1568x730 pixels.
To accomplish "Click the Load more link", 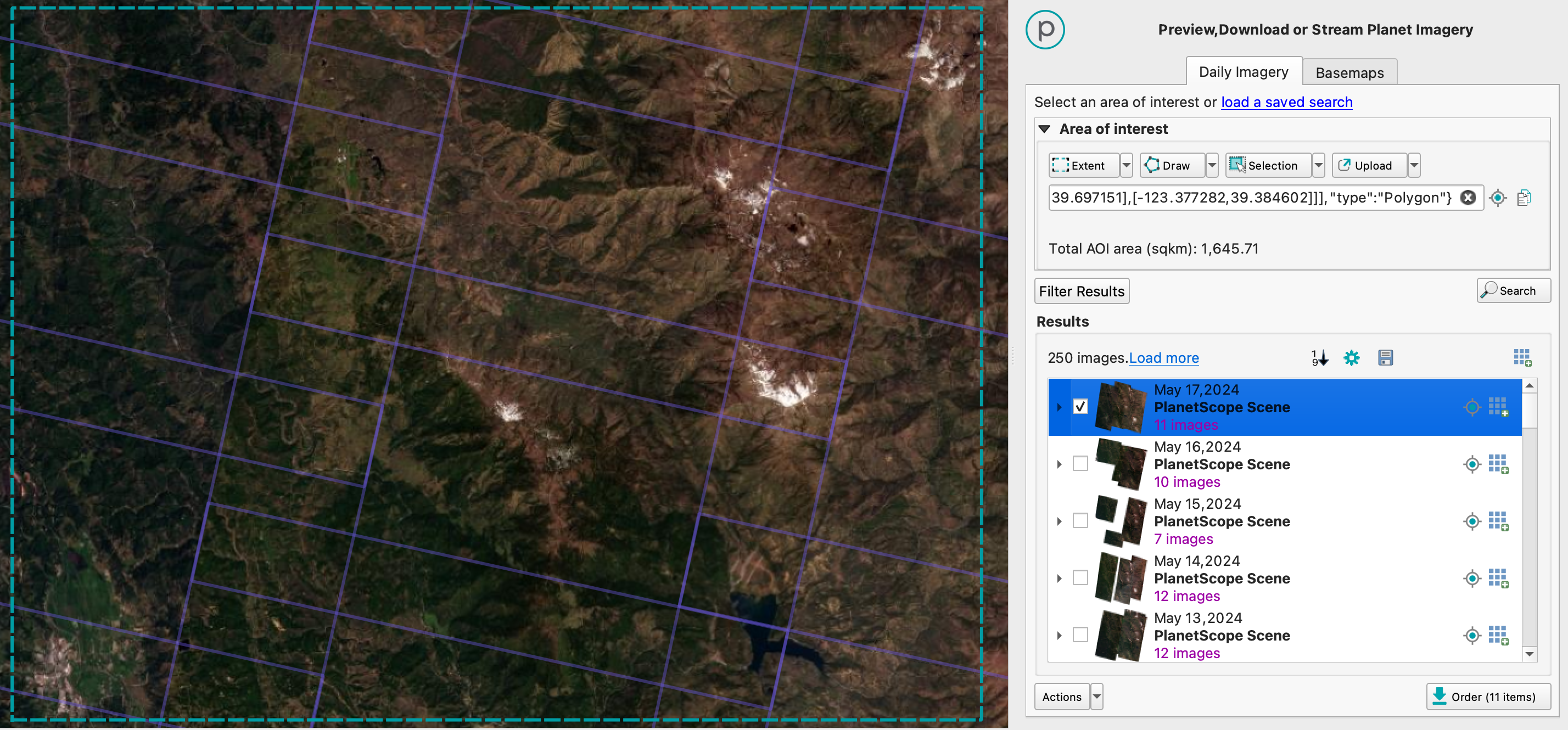I will click(1163, 358).
